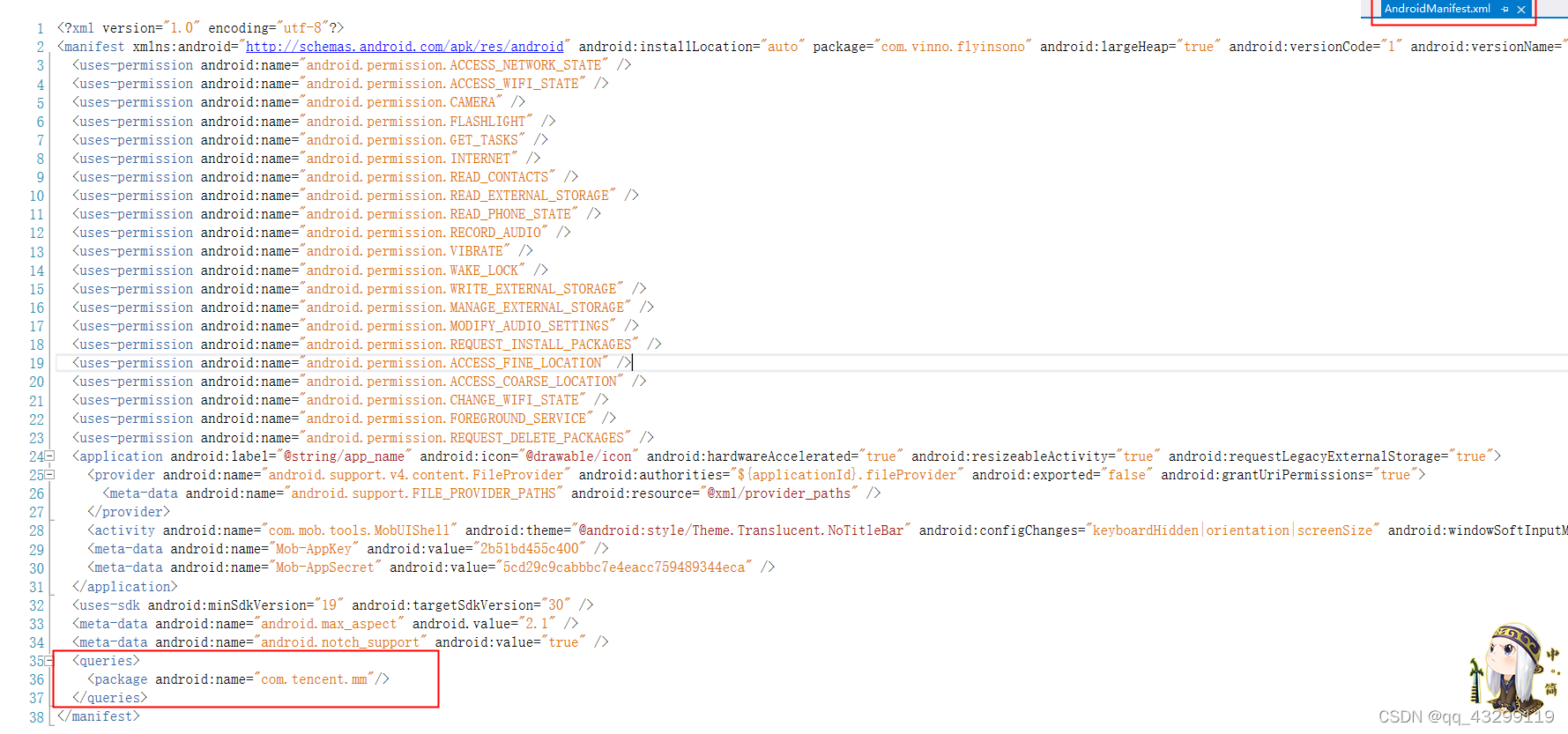Click the ACCESS_FINE_LOCATION permission value
1568x734 pixels.
click(x=454, y=362)
